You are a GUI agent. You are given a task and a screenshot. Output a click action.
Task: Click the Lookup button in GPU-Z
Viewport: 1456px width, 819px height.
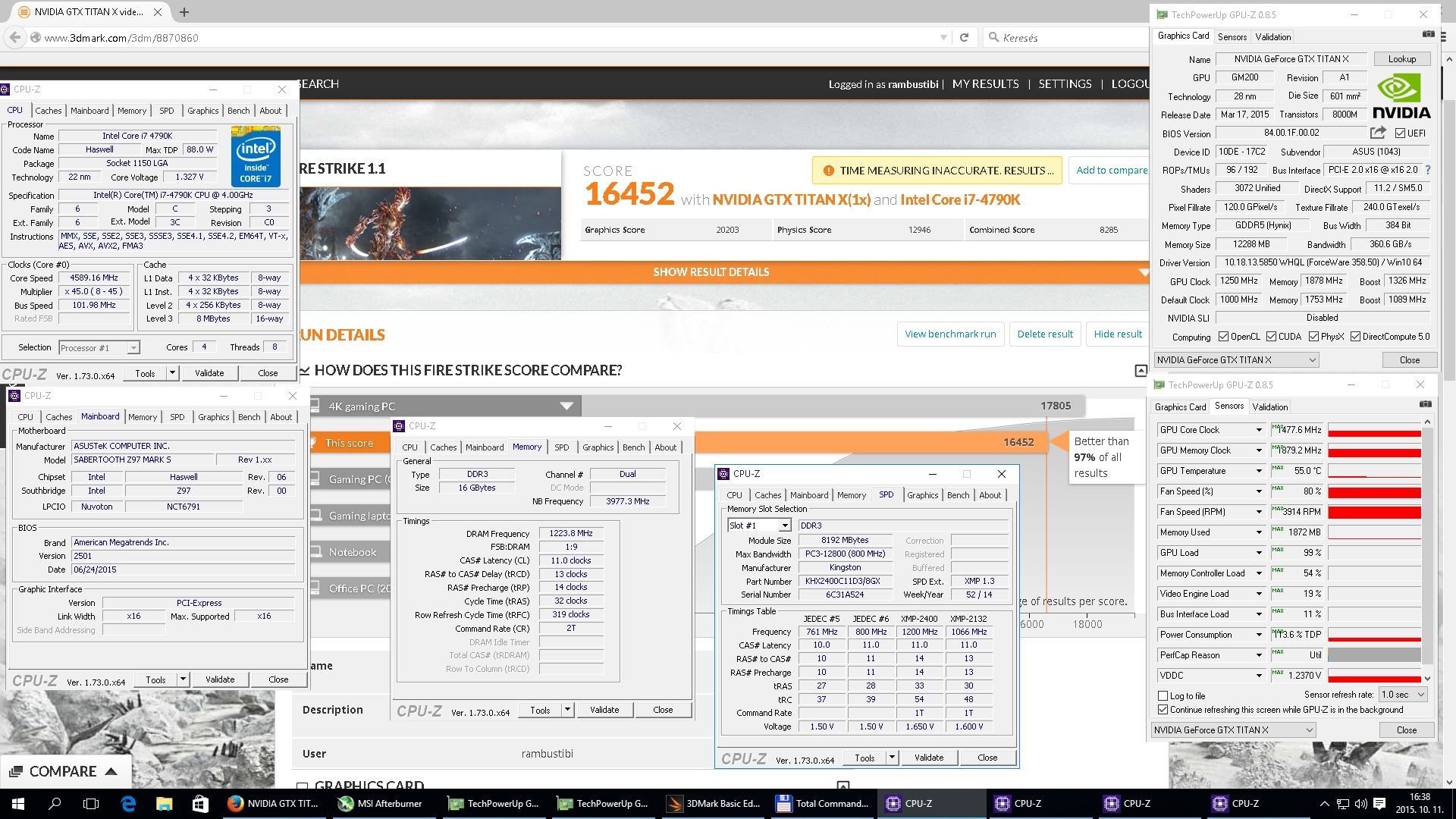[1401, 59]
